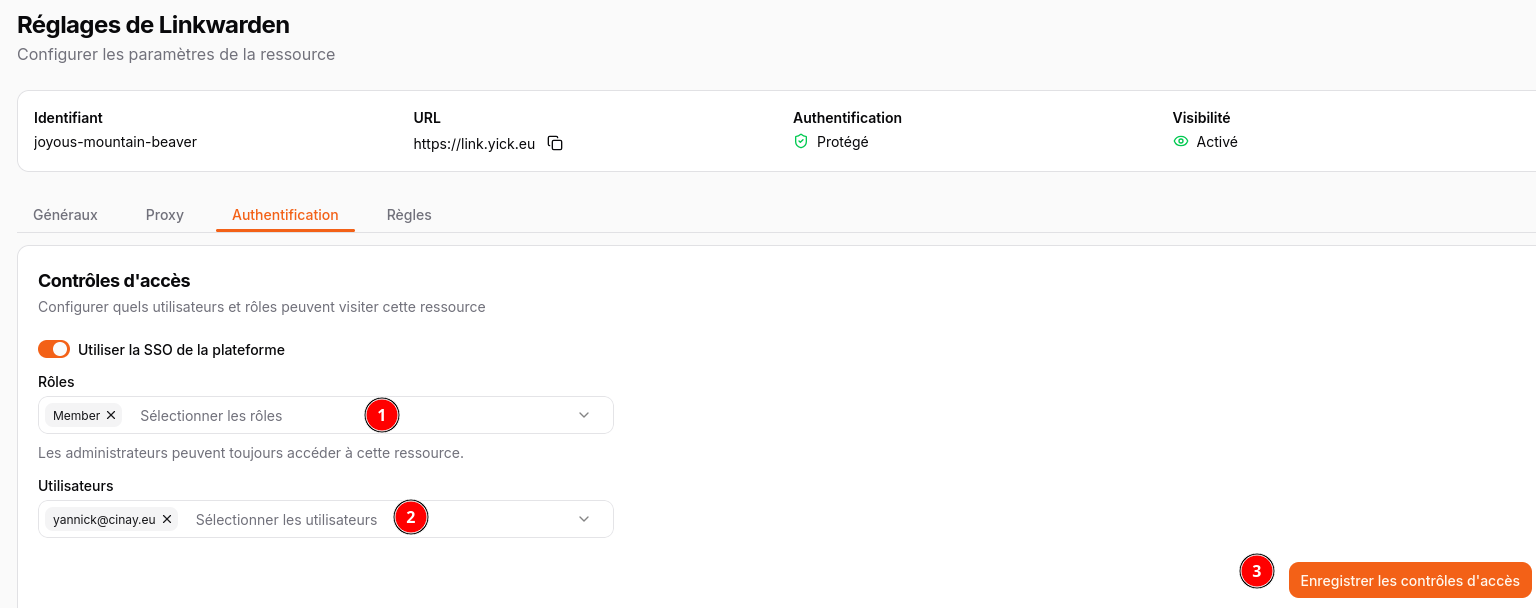Image resolution: width=1536 pixels, height=608 pixels.
Task: Select the Authentification tab
Action: pyautogui.click(x=285, y=215)
